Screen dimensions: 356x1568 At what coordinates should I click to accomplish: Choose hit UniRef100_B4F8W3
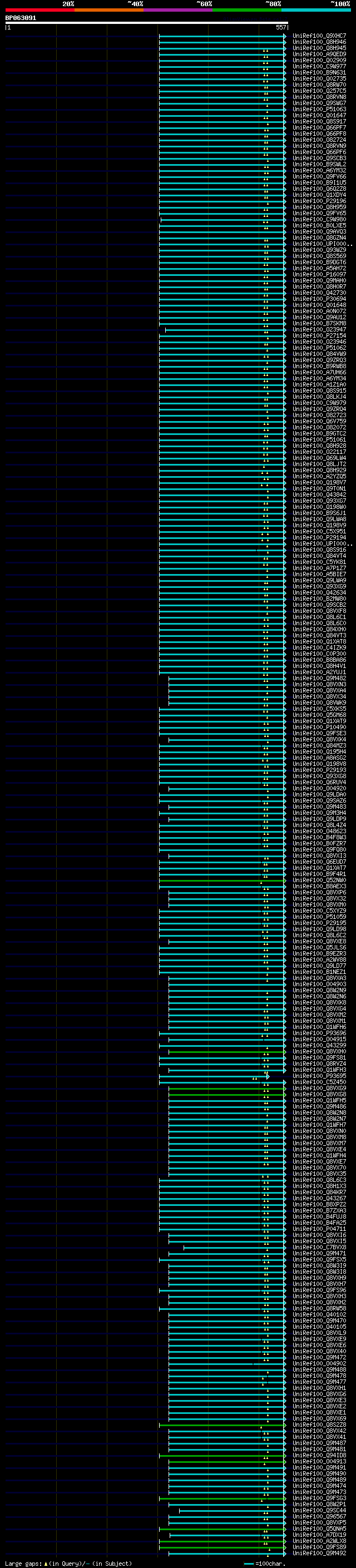tap(319, 838)
